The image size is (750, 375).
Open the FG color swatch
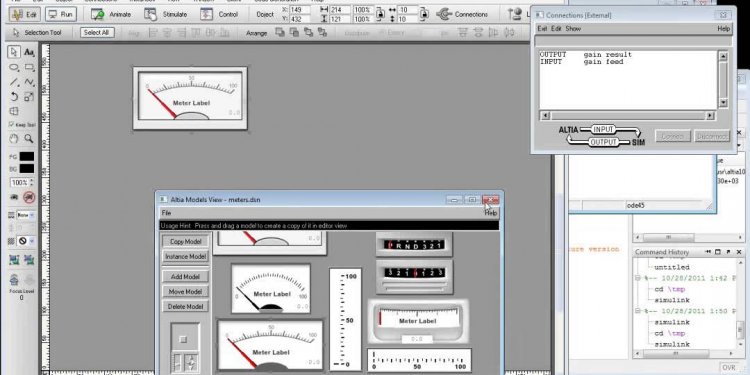click(27, 156)
